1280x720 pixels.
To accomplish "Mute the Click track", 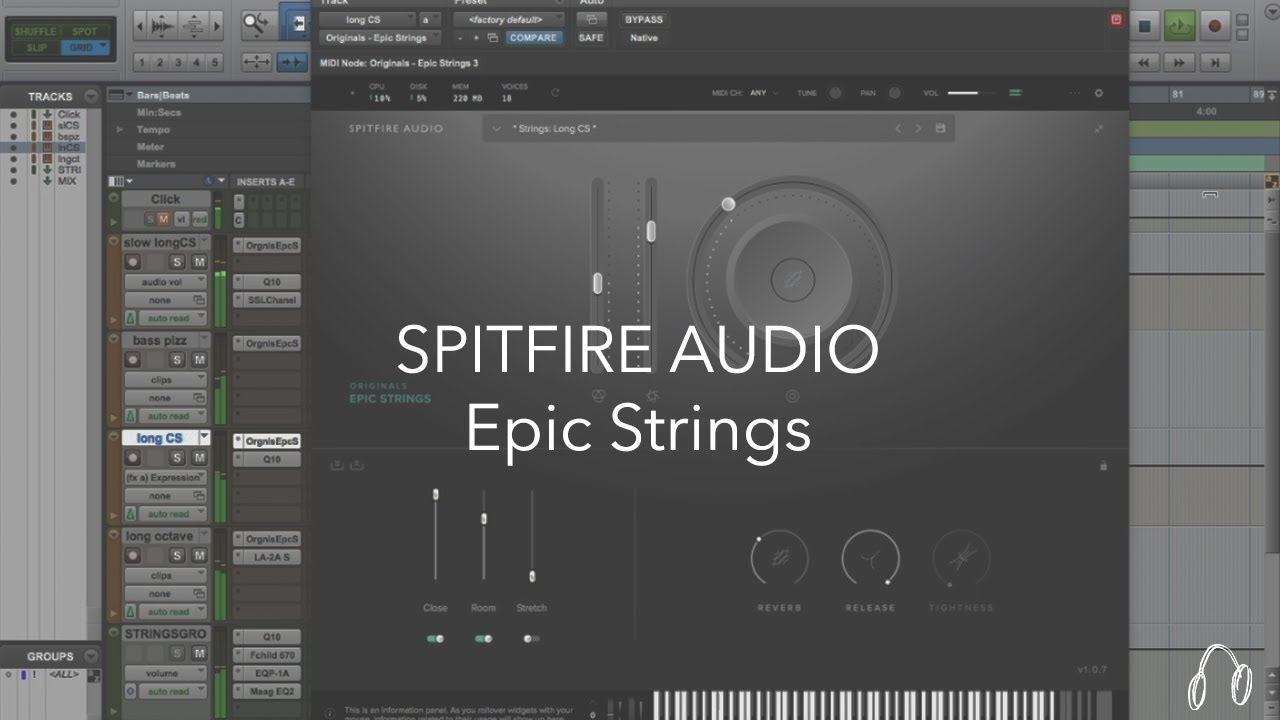I will (x=163, y=219).
